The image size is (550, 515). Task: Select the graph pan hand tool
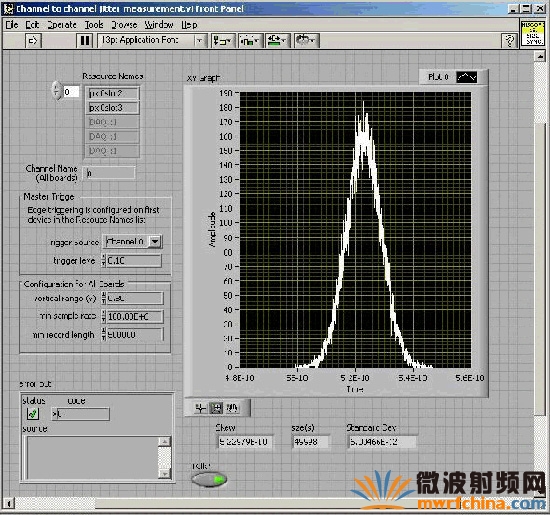pyautogui.click(x=232, y=408)
